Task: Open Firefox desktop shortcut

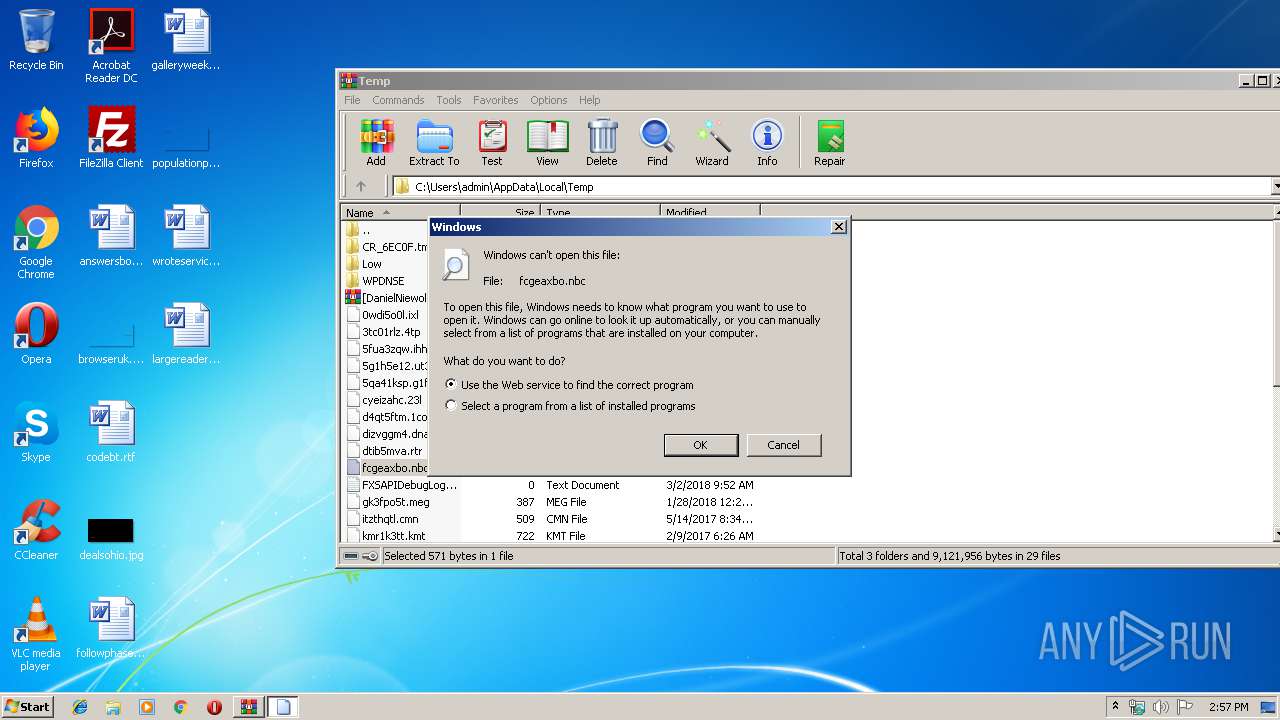Action: click(36, 138)
